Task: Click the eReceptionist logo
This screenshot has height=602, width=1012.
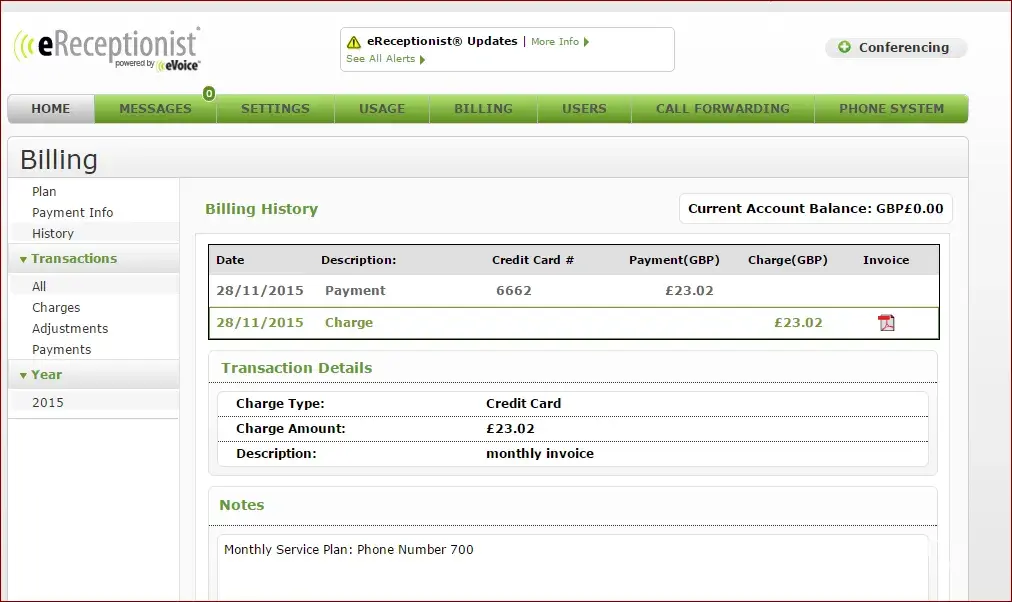Action: point(107,47)
